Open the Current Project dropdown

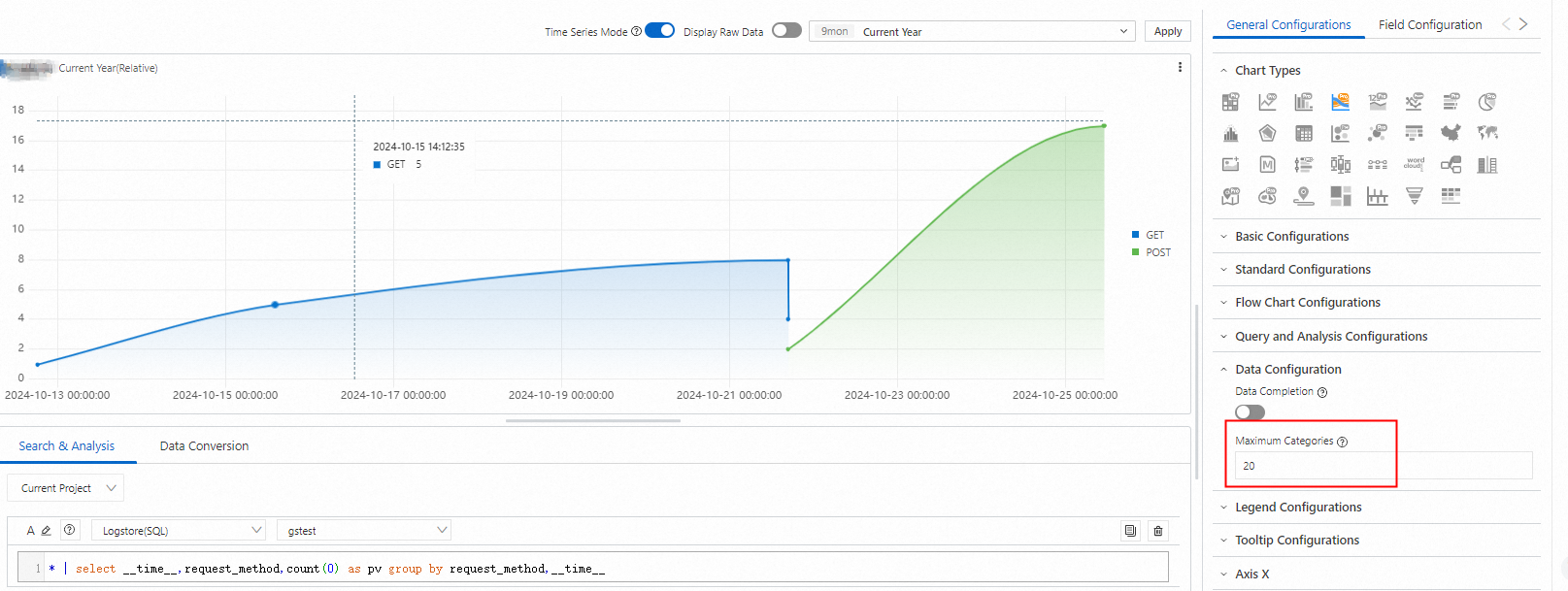point(65,488)
